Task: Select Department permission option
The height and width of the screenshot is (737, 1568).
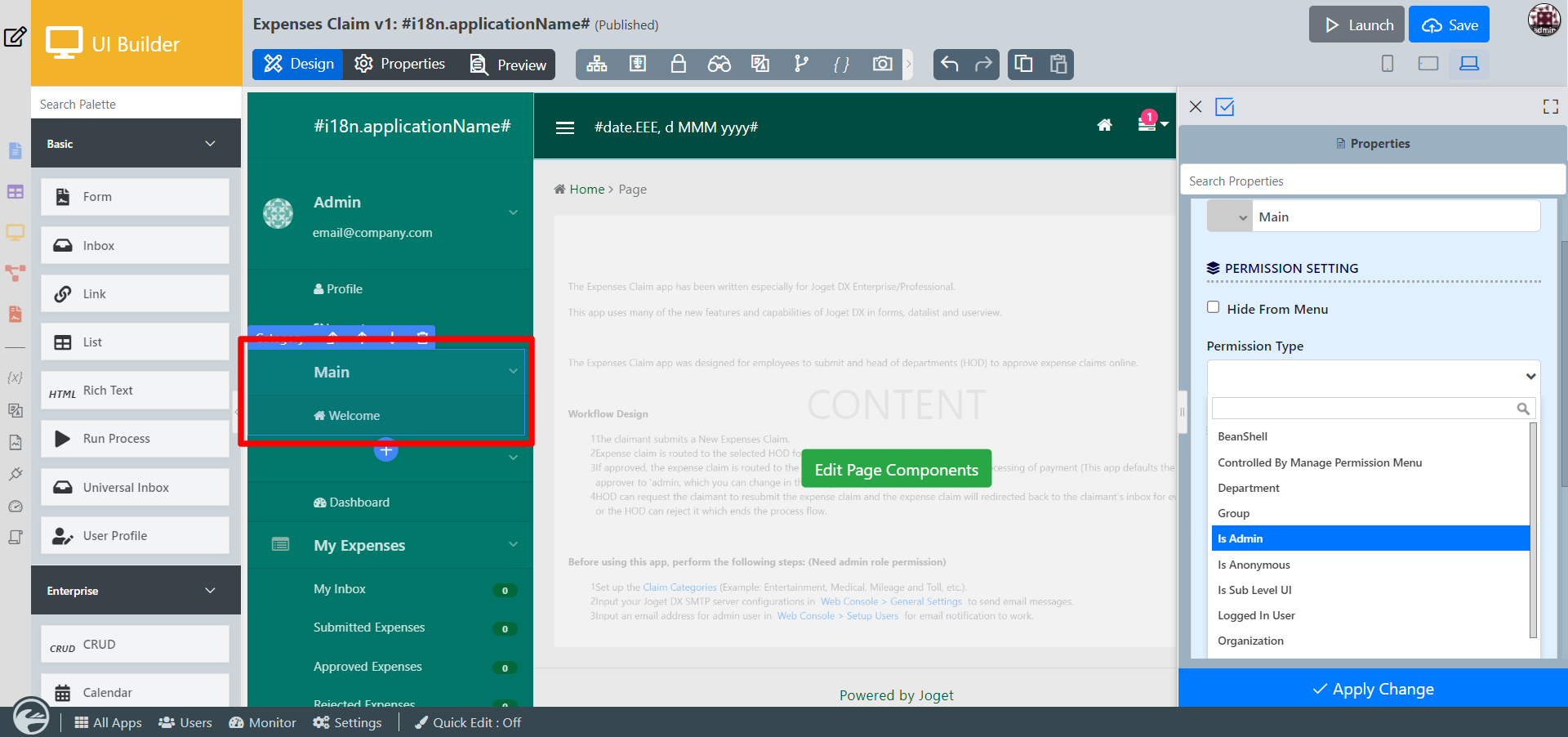Action: click(x=1370, y=488)
